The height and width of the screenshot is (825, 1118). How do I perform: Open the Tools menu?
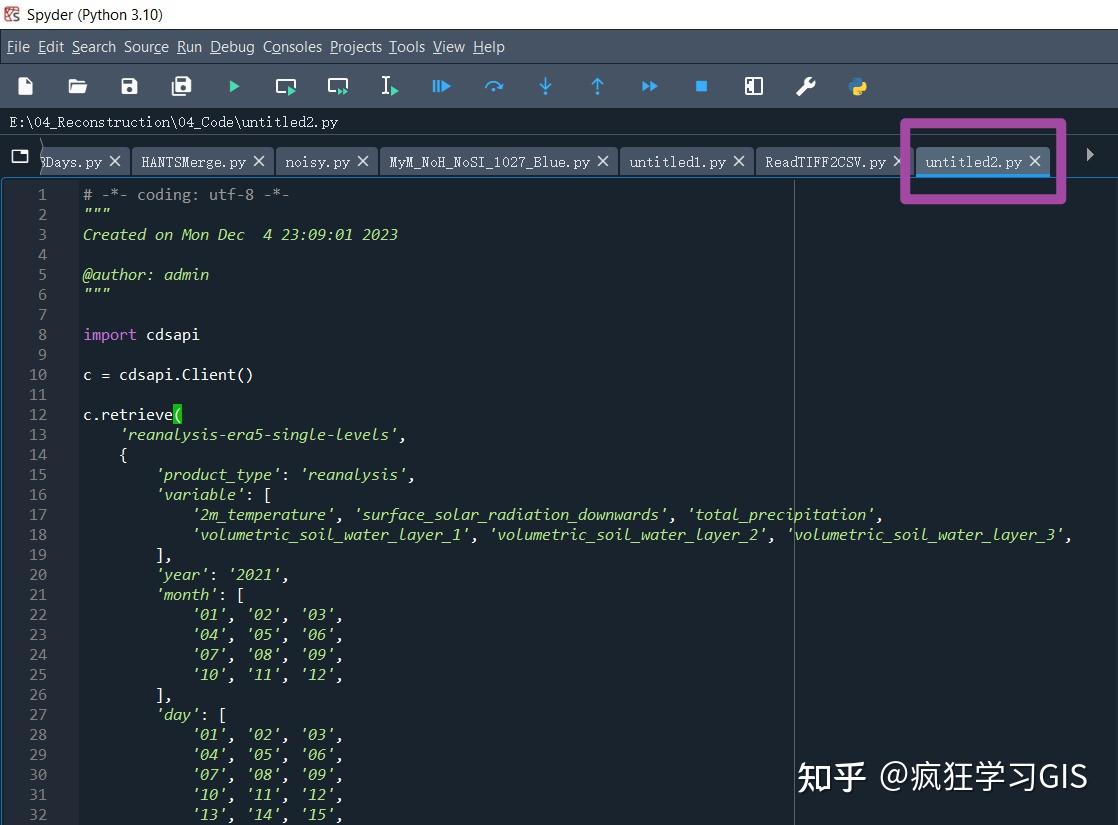pyautogui.click(x=406, y=47)
